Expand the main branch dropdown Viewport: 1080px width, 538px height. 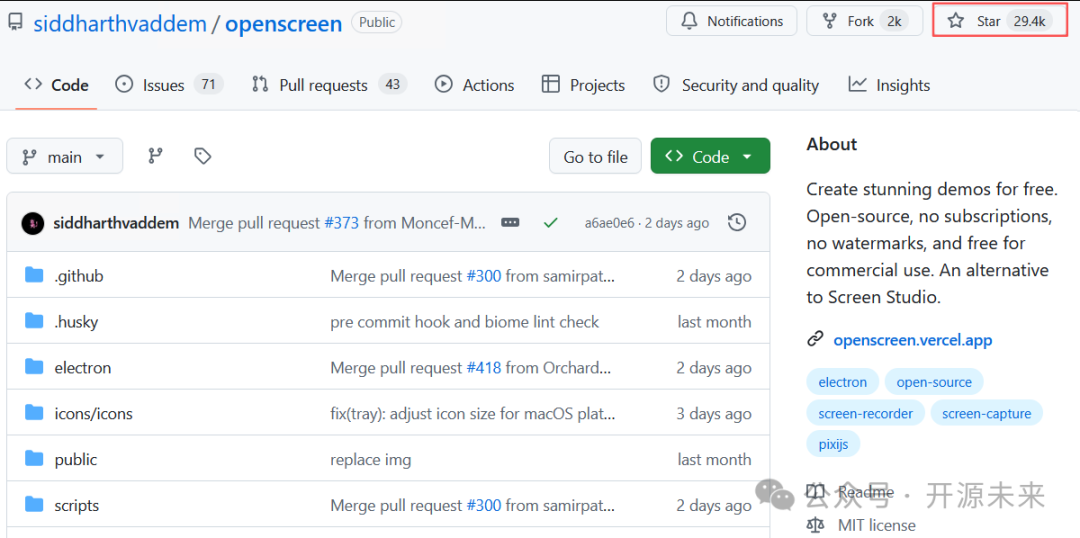65,156
